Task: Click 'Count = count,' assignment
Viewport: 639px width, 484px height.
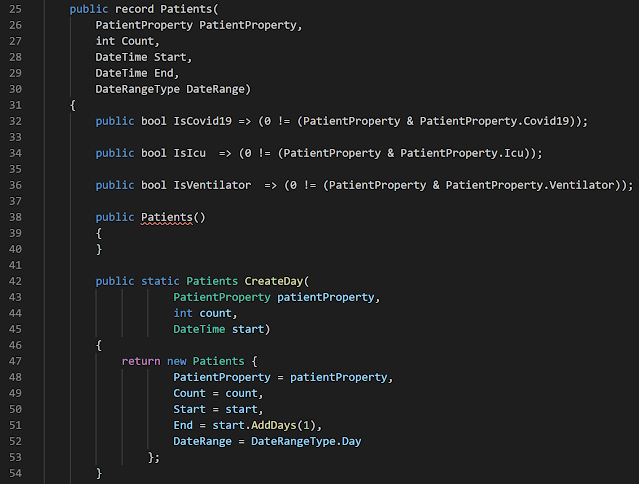Action: 218,393
